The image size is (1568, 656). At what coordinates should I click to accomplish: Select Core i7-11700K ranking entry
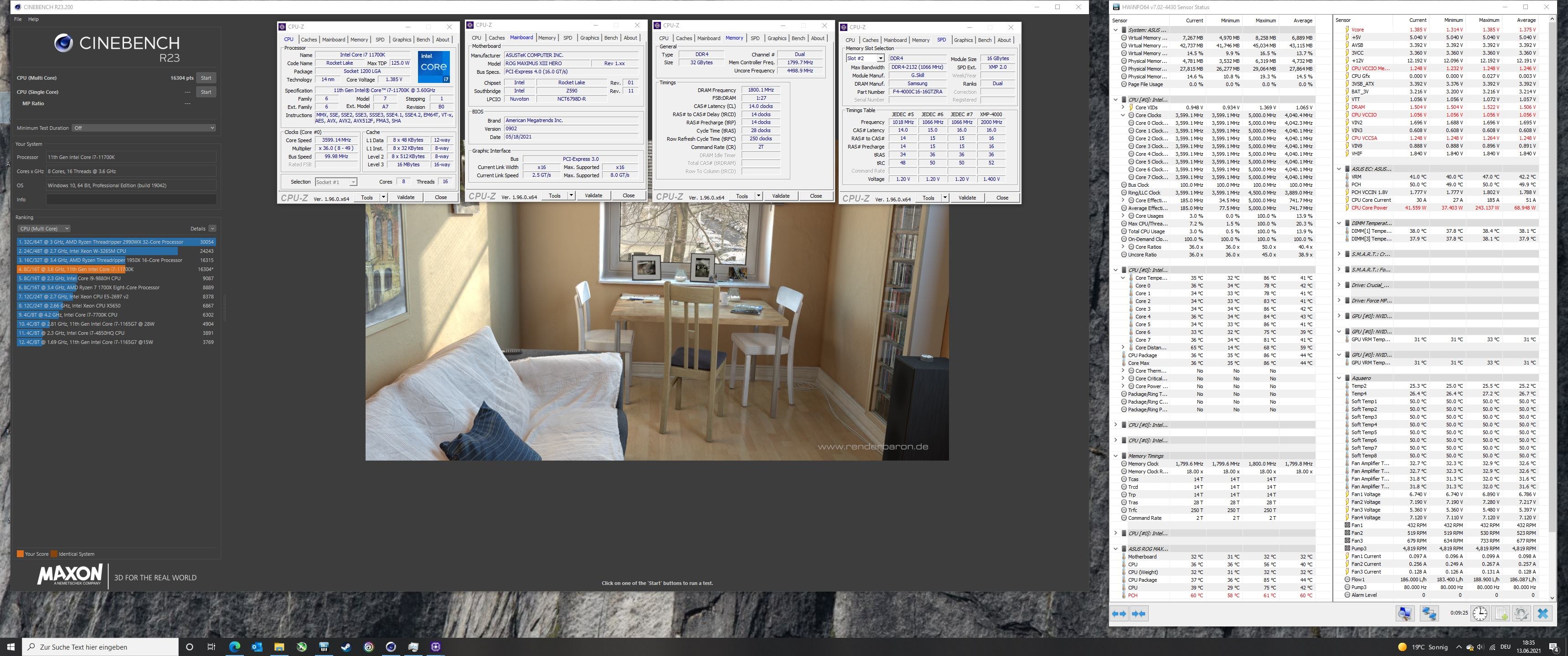[116, 269]
